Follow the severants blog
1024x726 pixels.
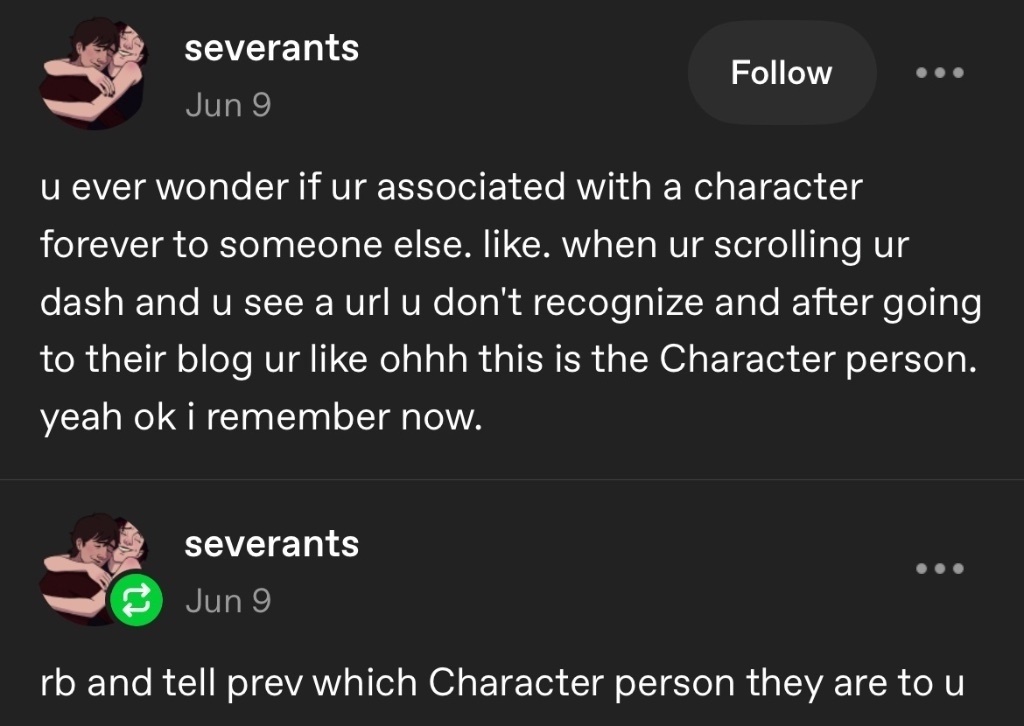click(782, 72)
